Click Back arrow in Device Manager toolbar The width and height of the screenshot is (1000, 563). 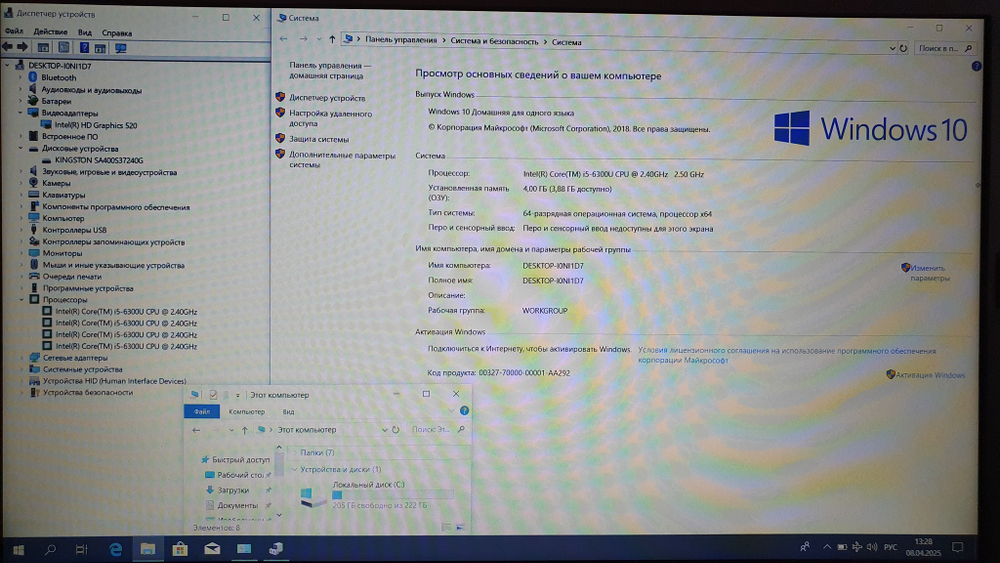point(8,47)
